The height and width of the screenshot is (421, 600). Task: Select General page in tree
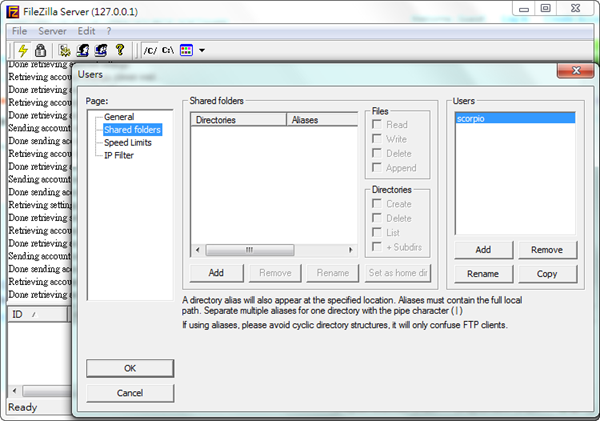coord(119,117)
